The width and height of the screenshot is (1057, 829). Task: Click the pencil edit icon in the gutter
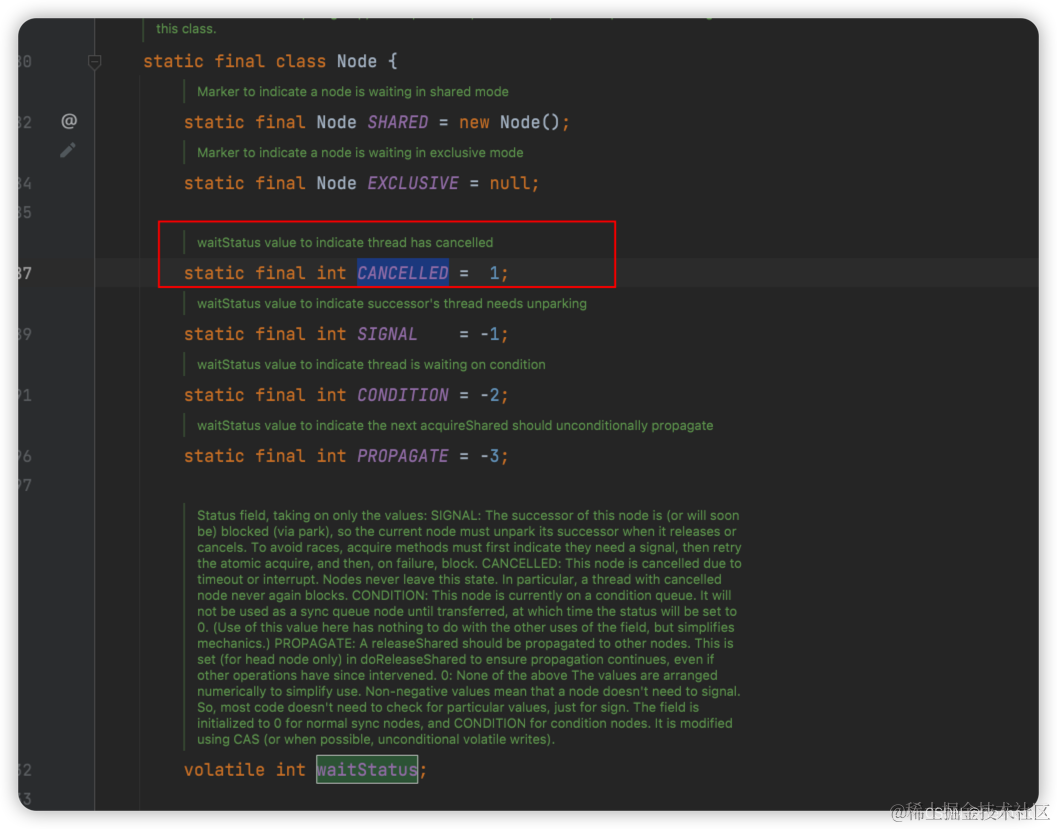(67, 150)
